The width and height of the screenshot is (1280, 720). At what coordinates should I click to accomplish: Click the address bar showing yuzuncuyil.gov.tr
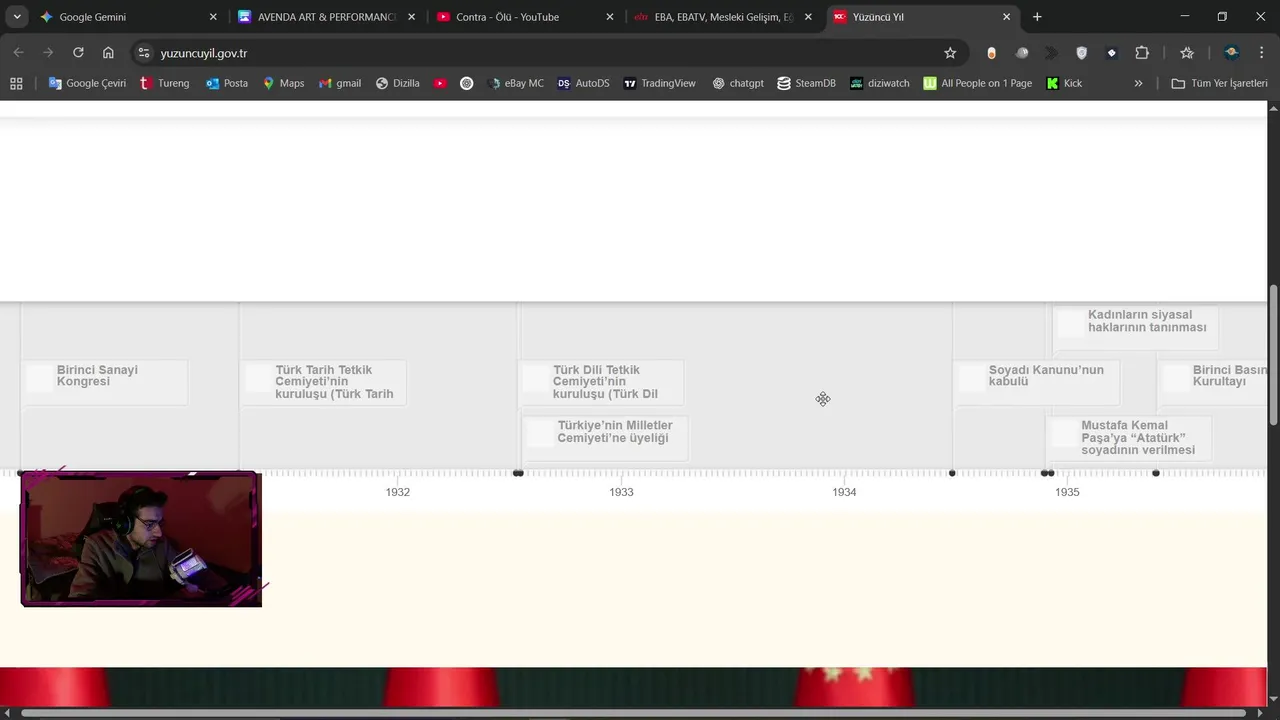click(x=545, y=53)
